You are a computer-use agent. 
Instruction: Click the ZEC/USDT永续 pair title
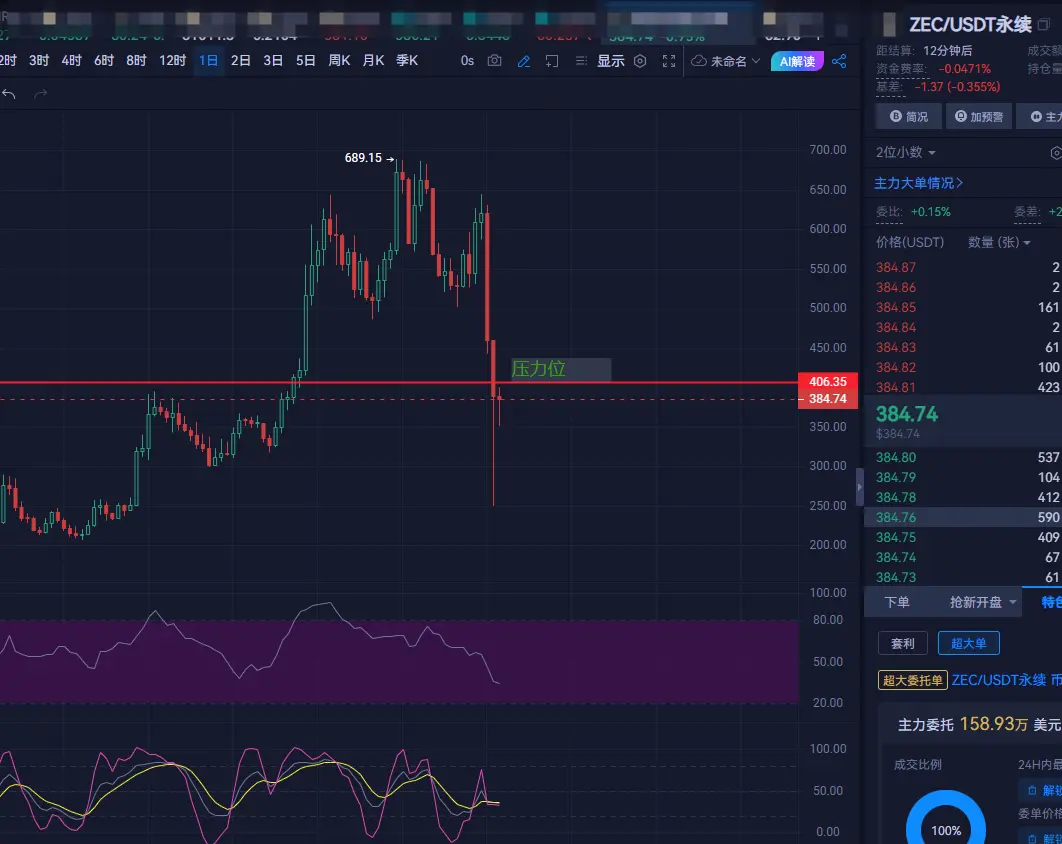pyautogui.click(x=970, y=25)
